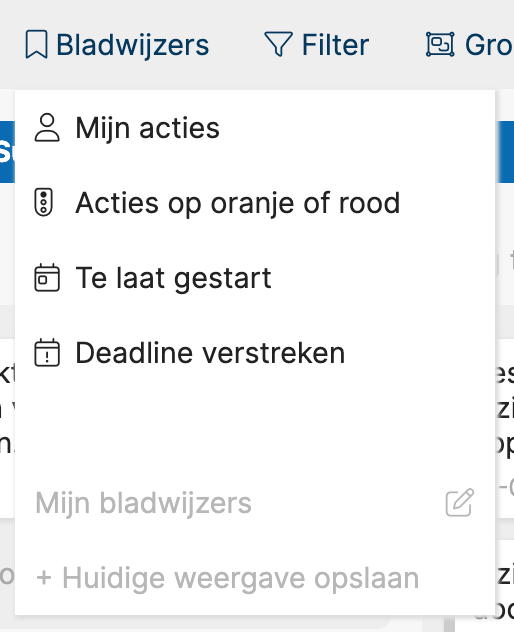
Task: Edit Mijn bladwijzers with pencil icon
Action: tap(460, 502)
